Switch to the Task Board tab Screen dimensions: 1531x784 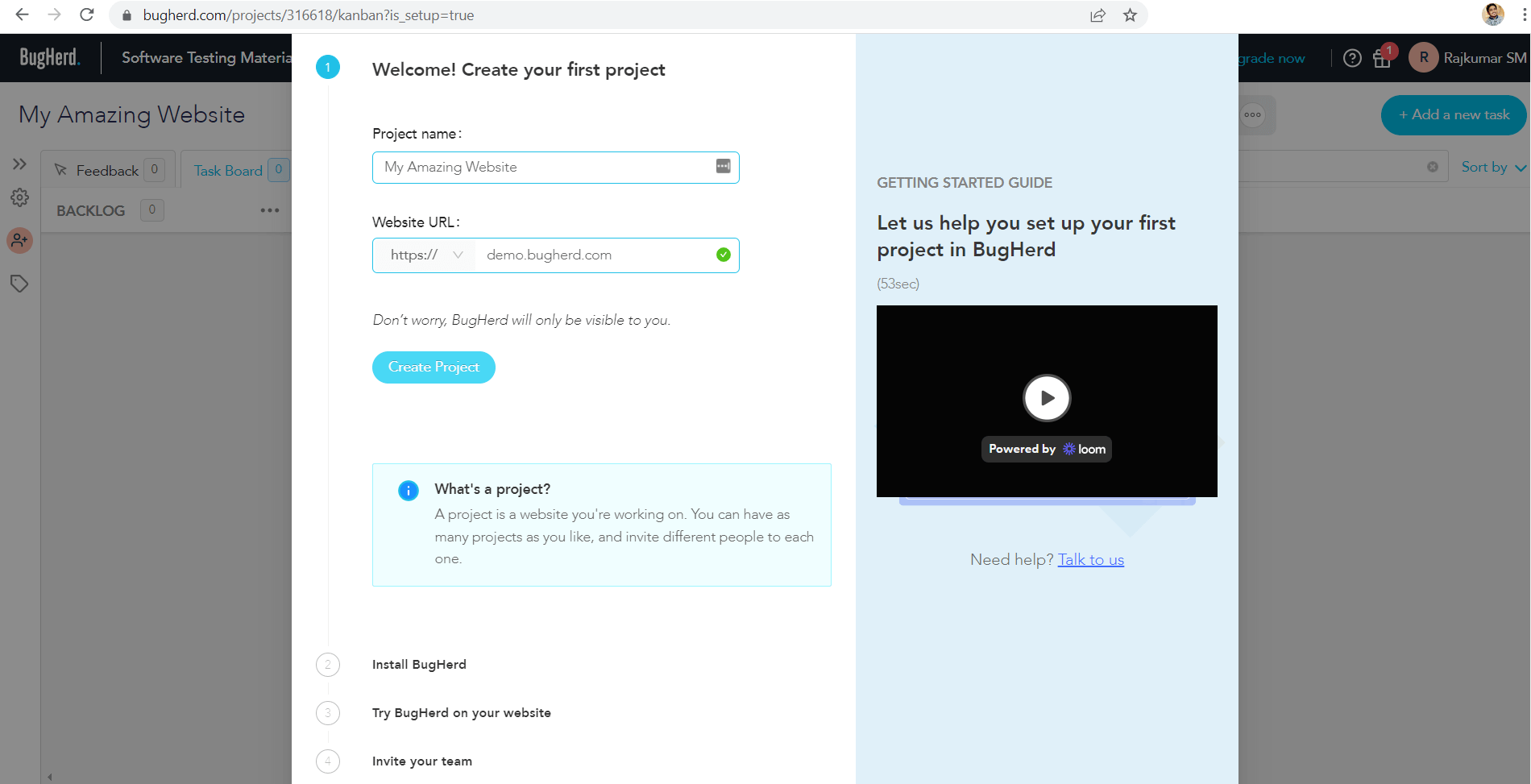pos(238,170)
